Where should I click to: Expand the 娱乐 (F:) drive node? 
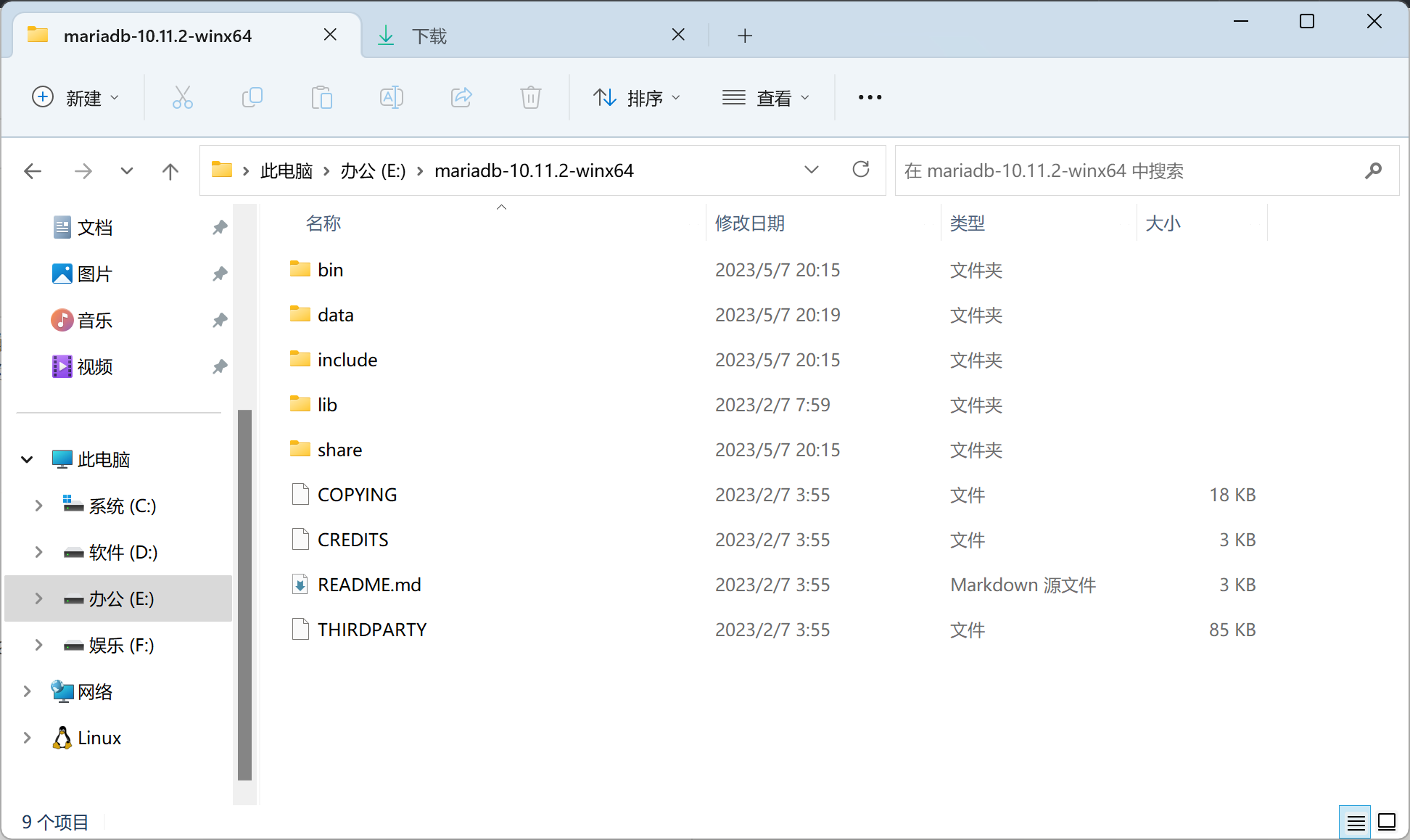(x=38, y=645)
